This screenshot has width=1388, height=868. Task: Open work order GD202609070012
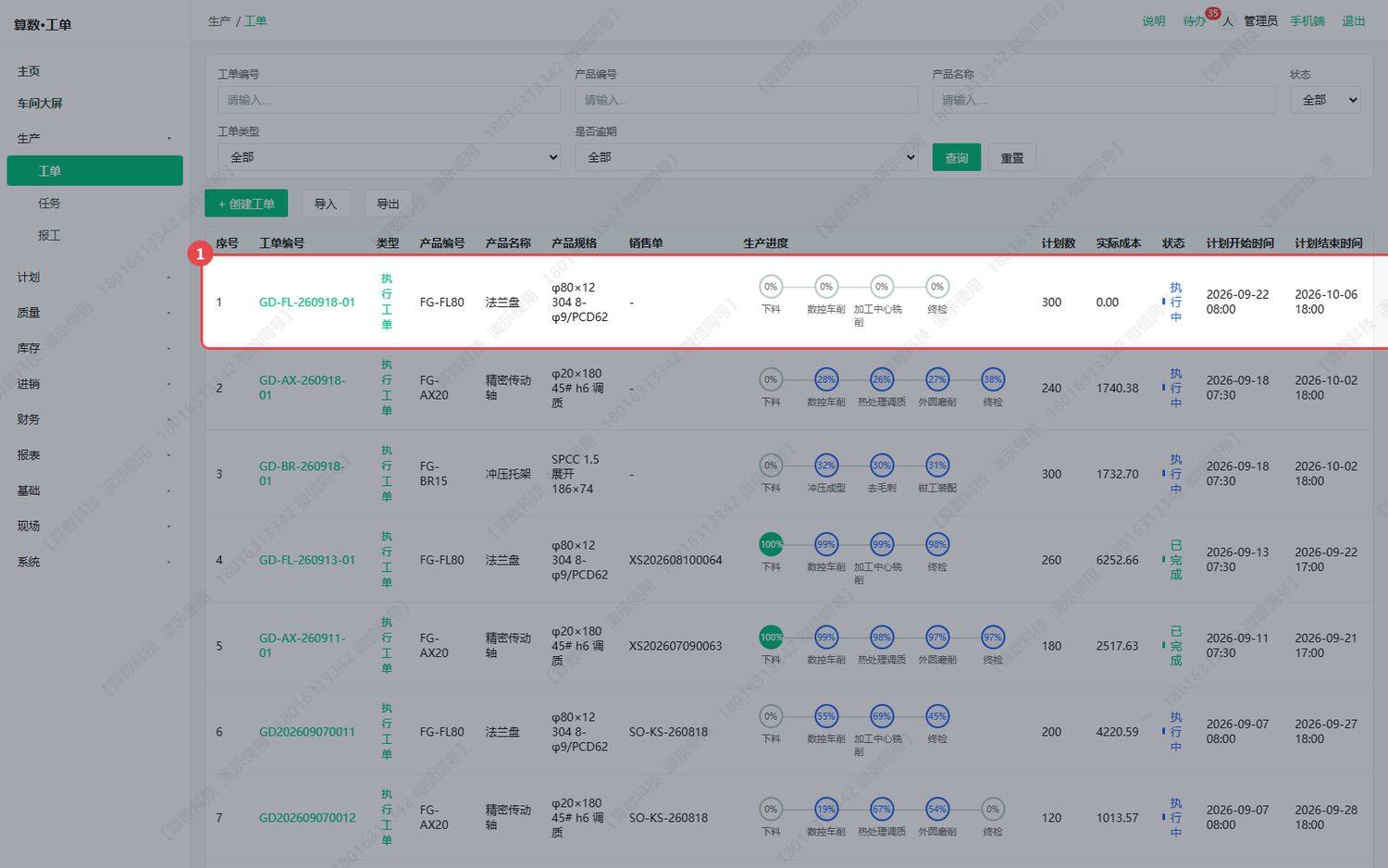click(x=307, y=818)
